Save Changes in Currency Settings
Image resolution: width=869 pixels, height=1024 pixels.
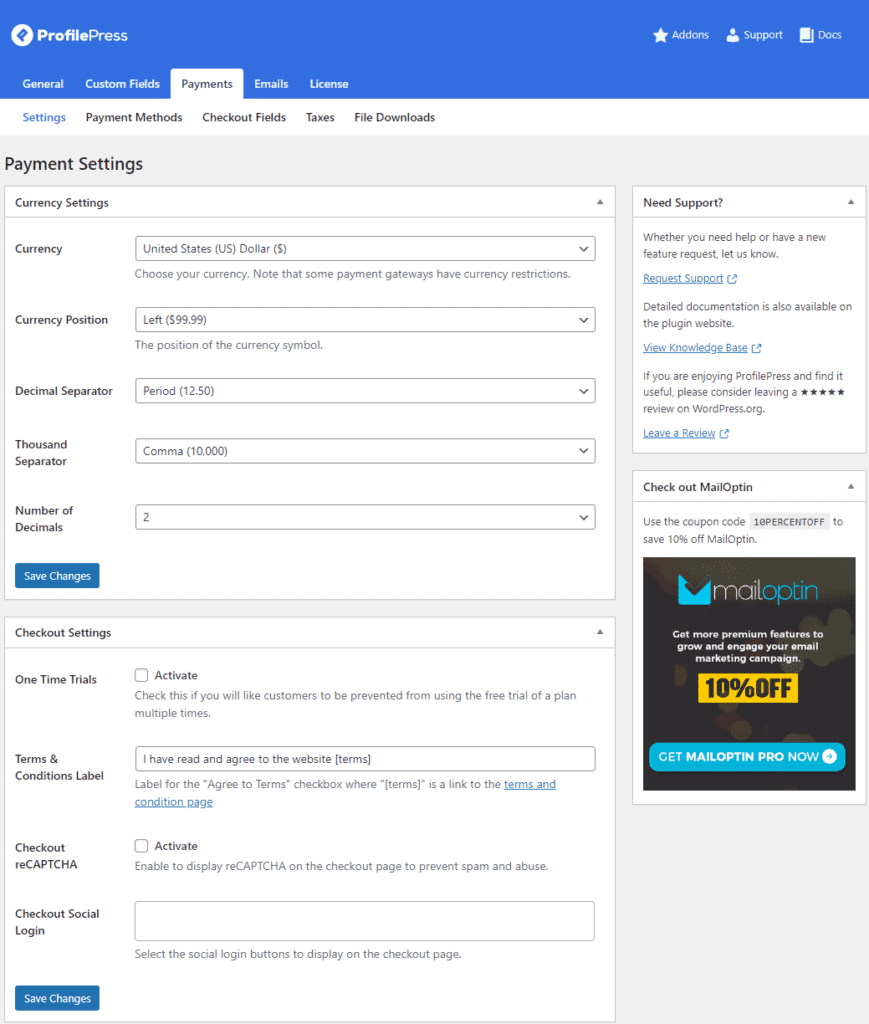pos(57,575)
